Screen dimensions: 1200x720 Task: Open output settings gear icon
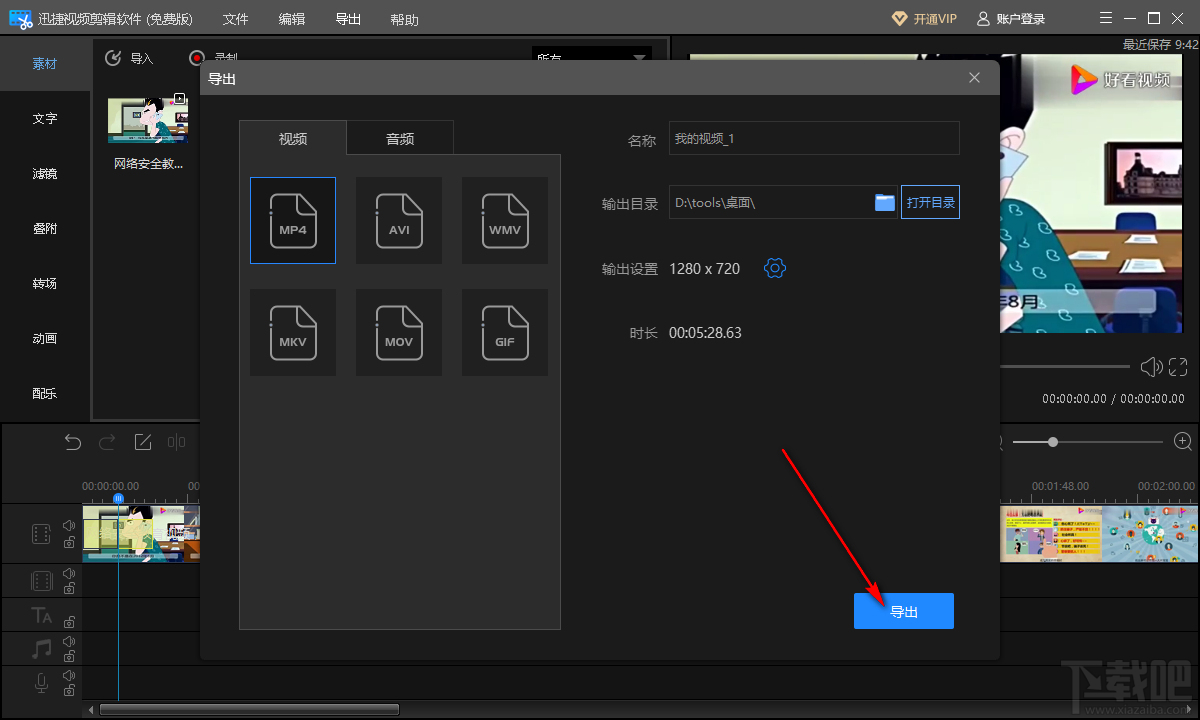[775, 268]
